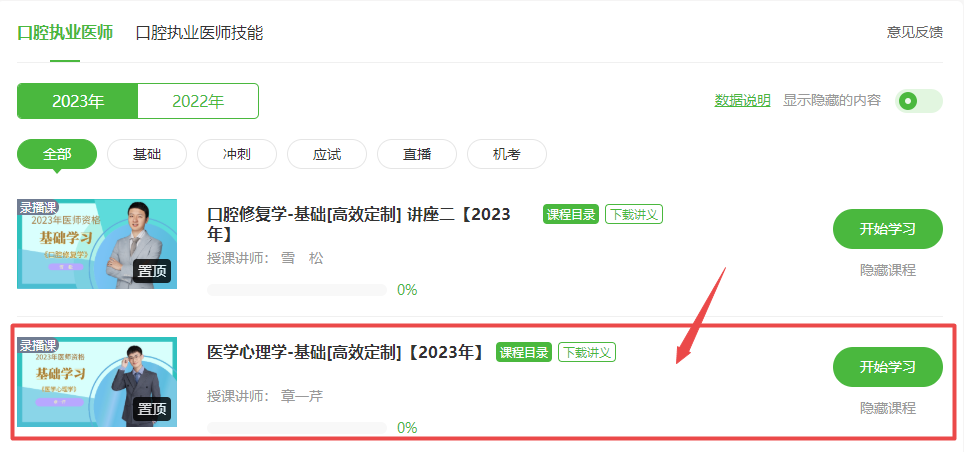Open 课程目录 for 口腔修复学 course
Image resolution: width=964 pixels, height=452 pixels.
pyautogui.click(x=571, y=214)
